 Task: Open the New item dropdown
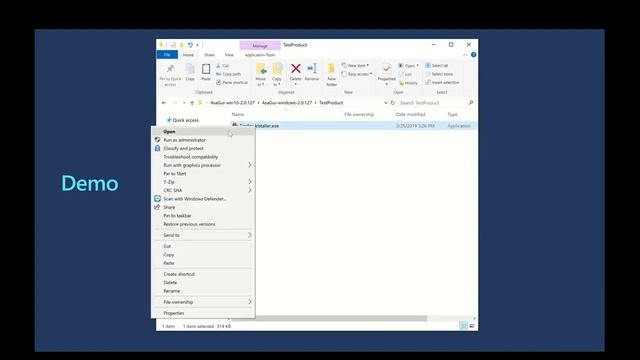point(355,65)
